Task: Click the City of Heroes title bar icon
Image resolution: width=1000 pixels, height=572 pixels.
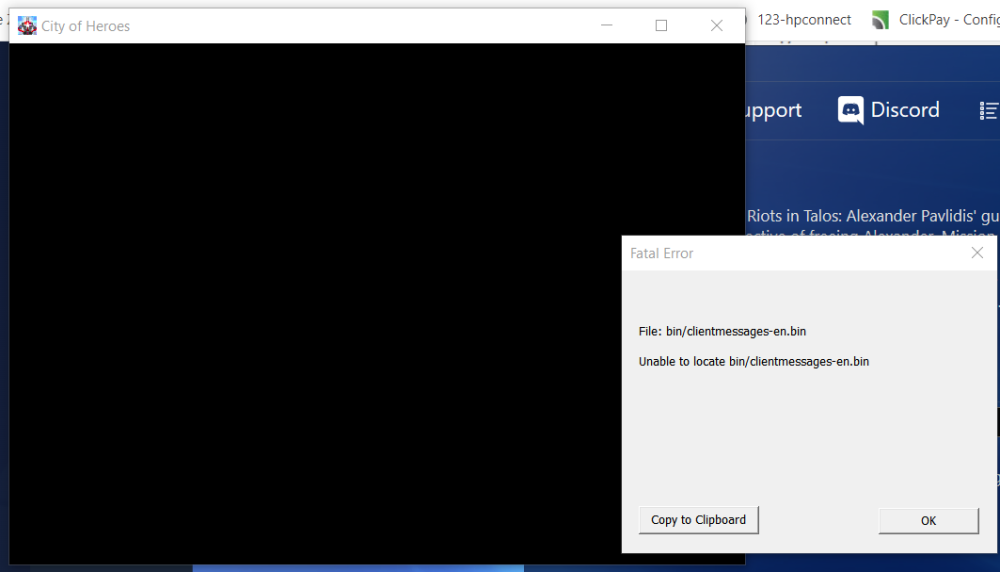Action: coord(27,26)
